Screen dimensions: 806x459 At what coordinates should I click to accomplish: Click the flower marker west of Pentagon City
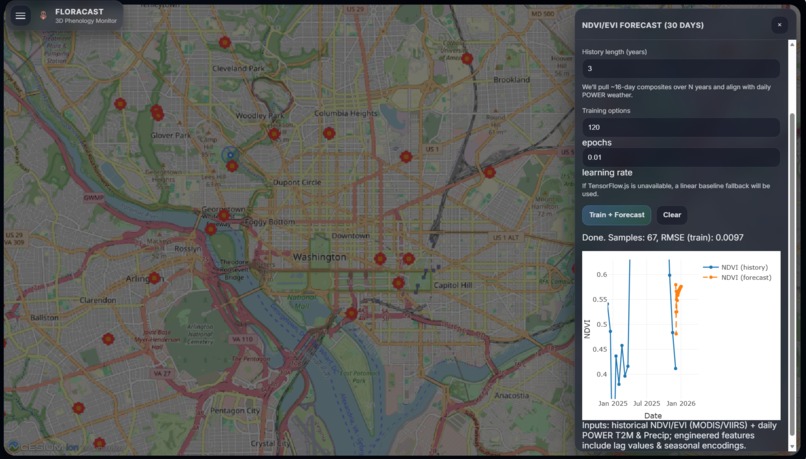click(78, 408)
